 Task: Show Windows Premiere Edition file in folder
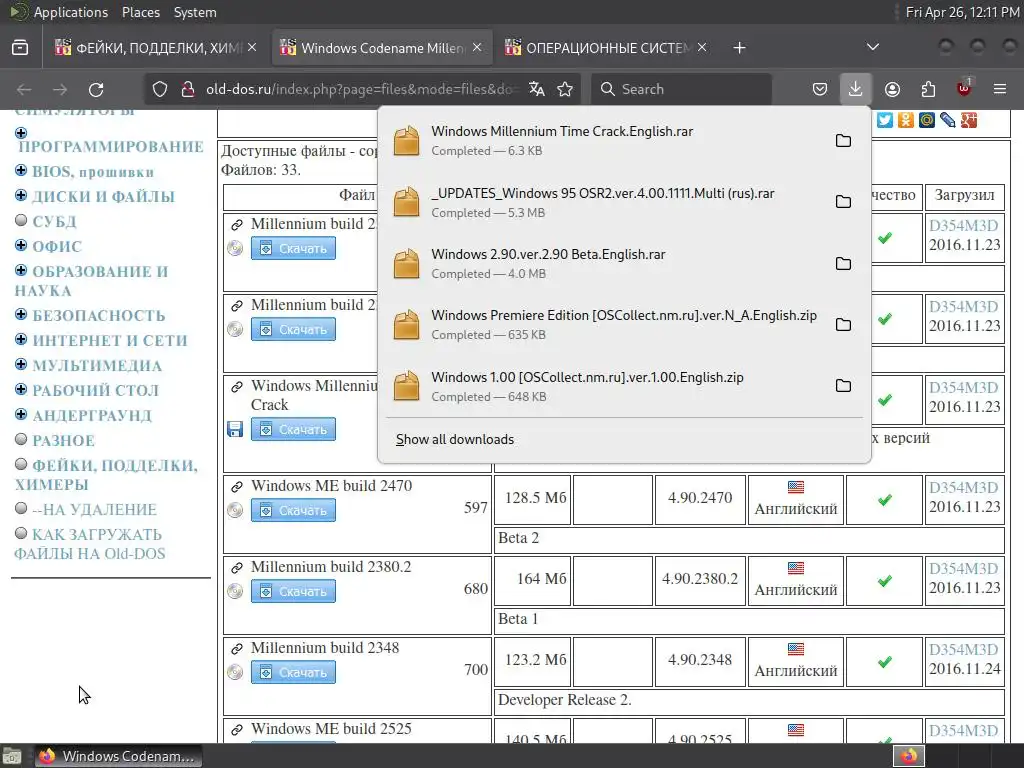tap(843, 325)
